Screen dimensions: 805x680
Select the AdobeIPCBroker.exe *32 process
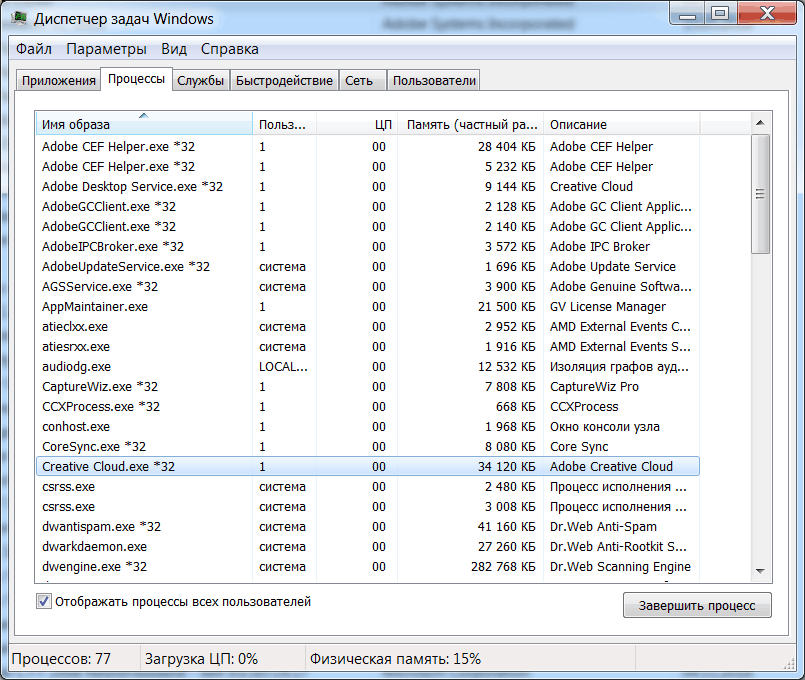coord(368,246)
